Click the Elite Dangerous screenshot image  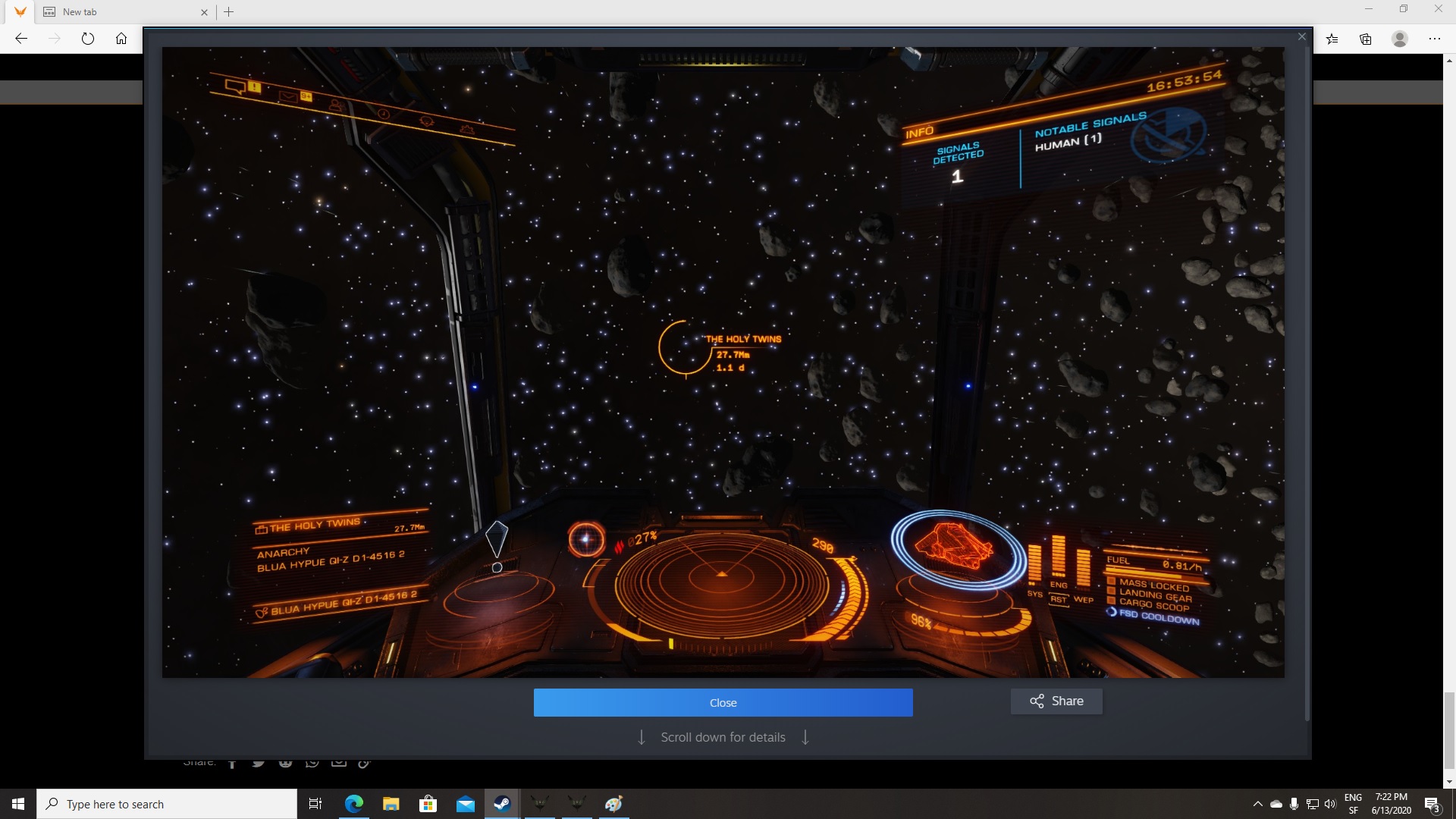click(723, 362)
